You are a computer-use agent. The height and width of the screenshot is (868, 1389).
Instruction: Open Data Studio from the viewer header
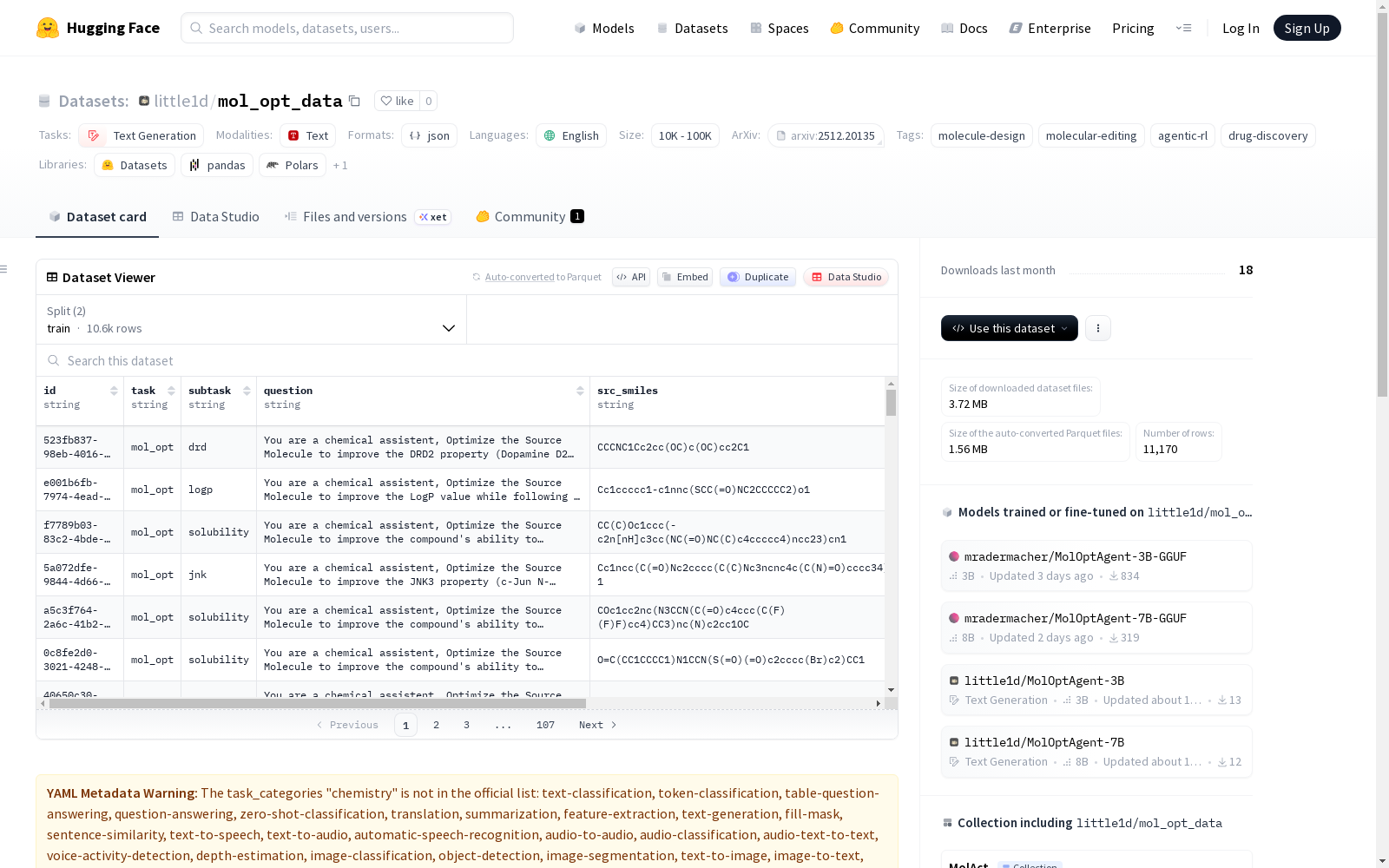coord(846,277)
